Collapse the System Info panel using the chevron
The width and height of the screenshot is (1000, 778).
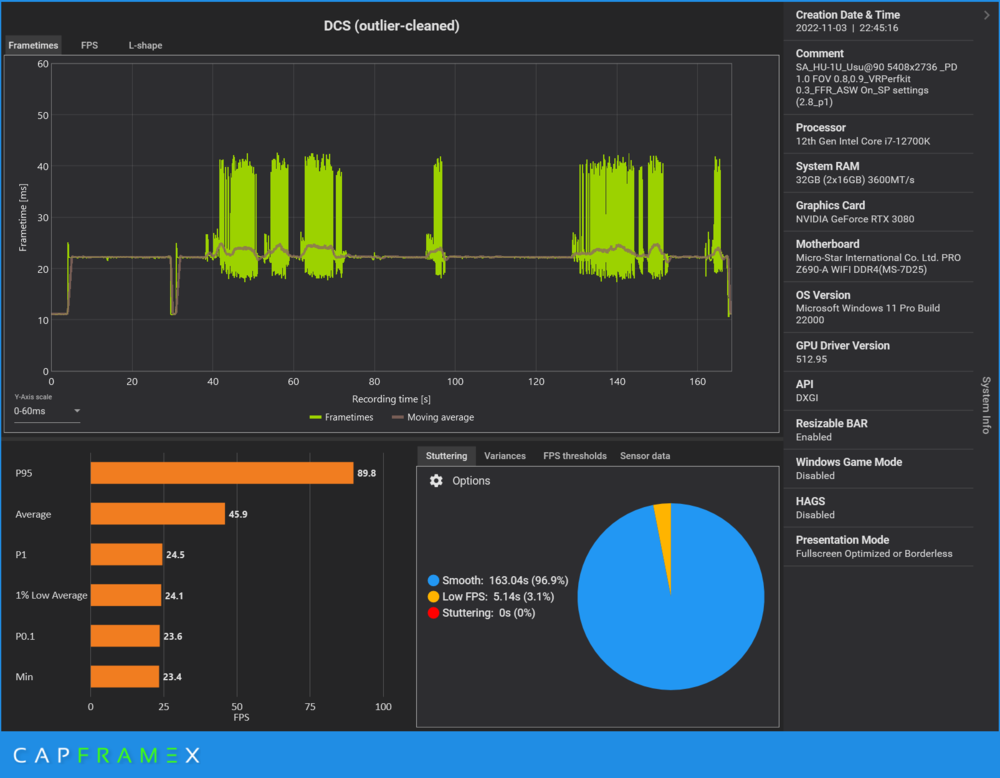pos(987,15)
